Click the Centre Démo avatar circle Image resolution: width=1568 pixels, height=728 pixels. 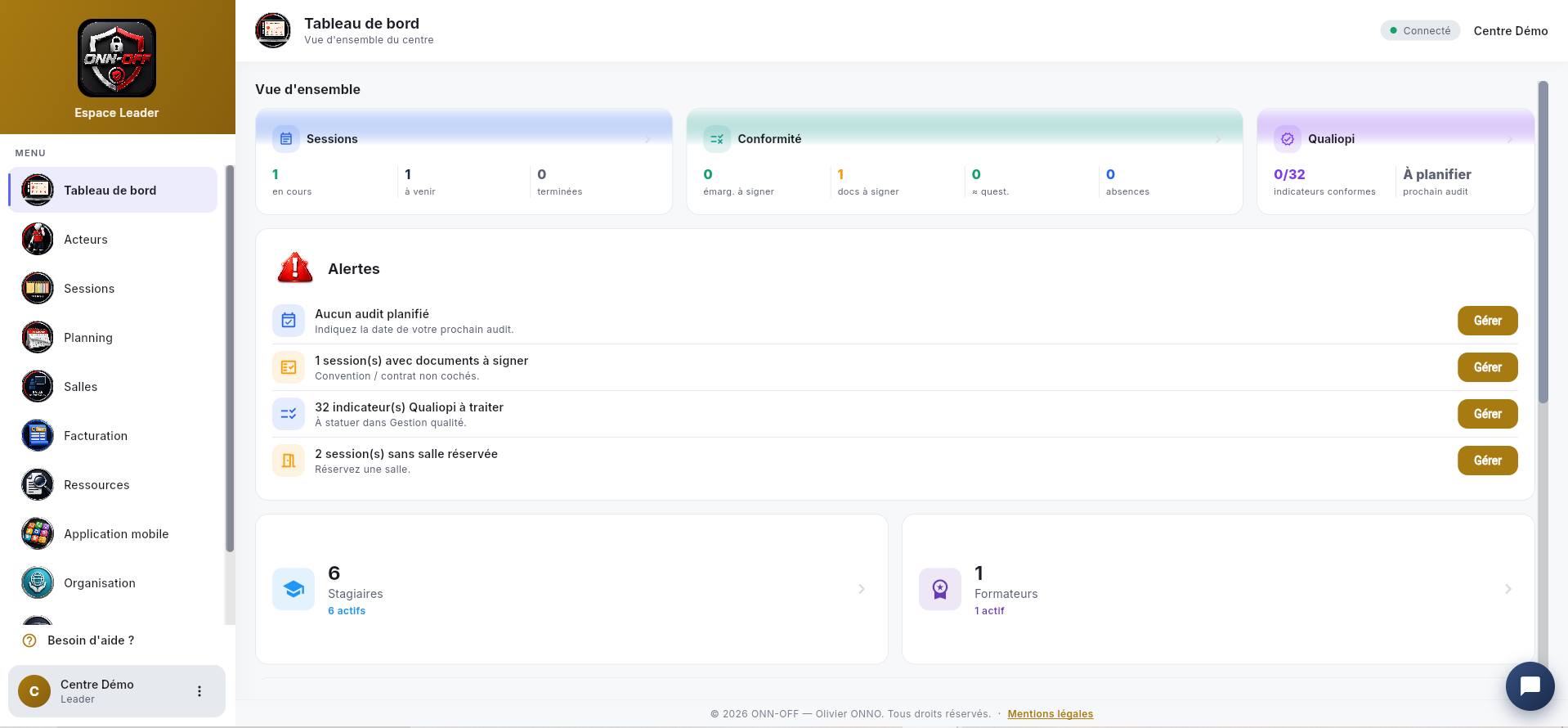pyautogui.click(x=34, y=691)
